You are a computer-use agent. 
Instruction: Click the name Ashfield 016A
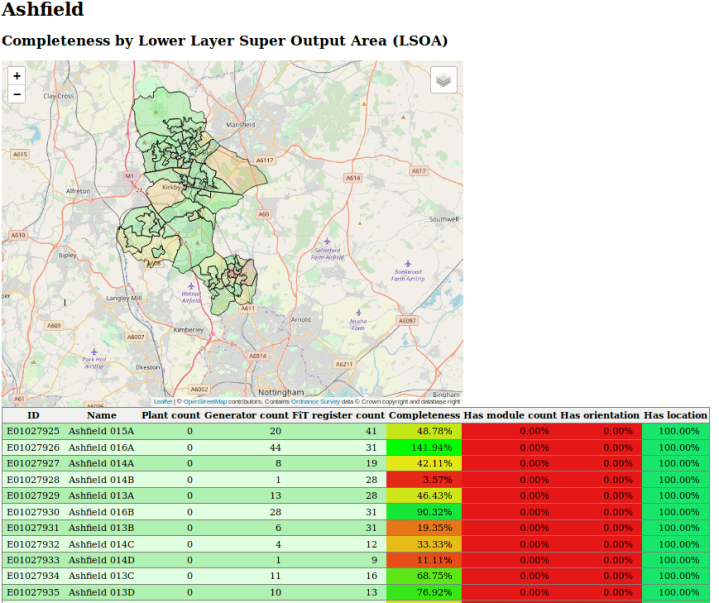[x=101, y=448]
